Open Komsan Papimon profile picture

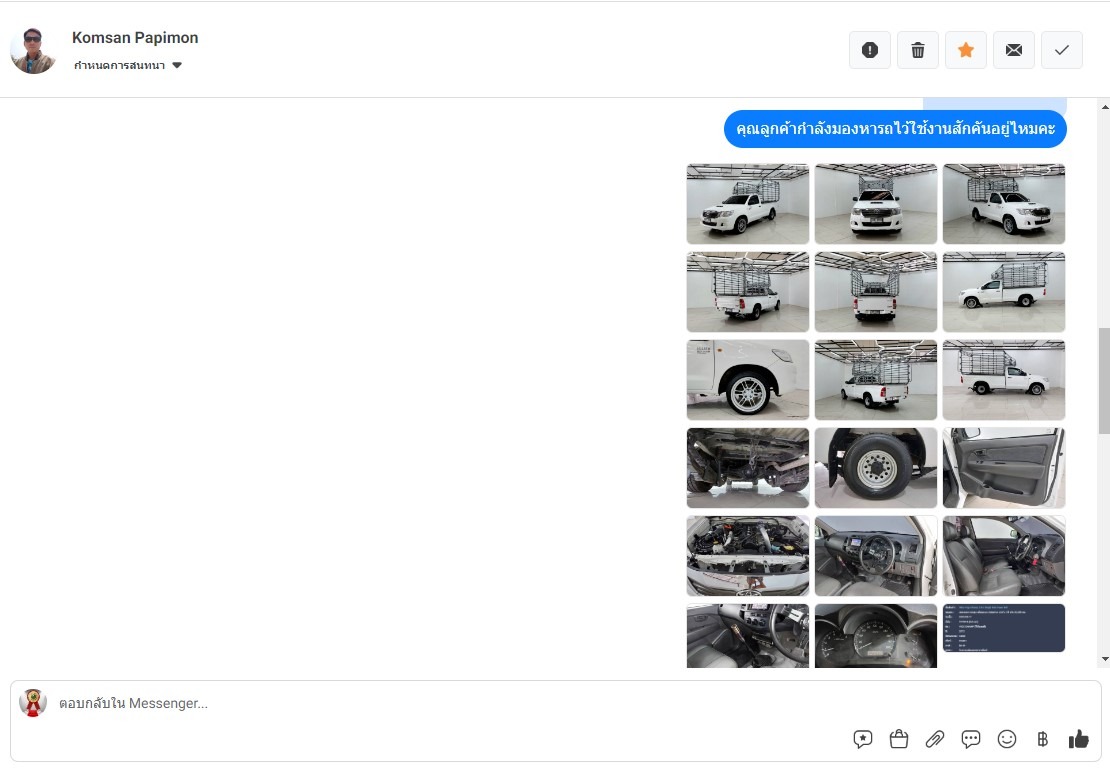(33, 50)
